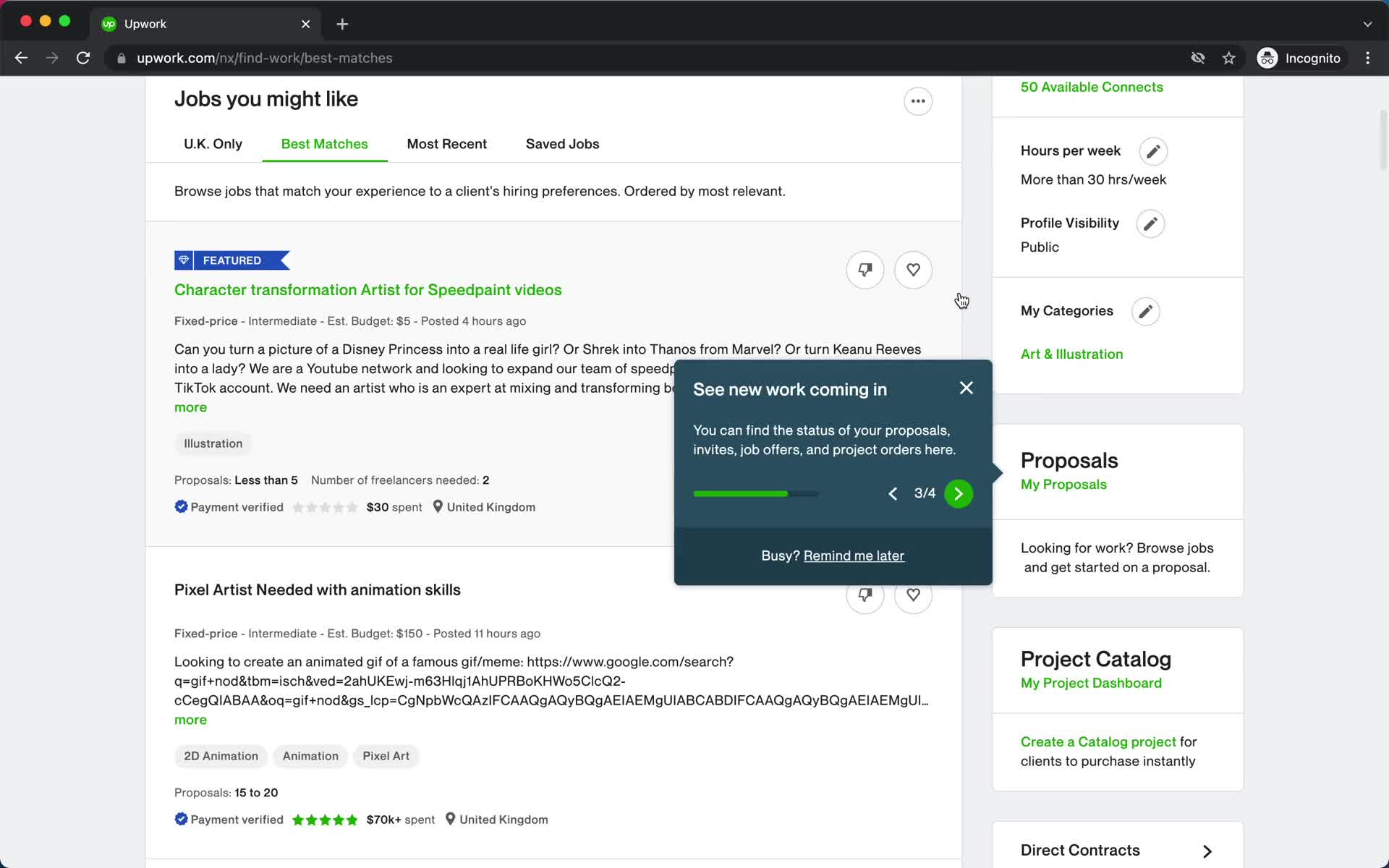Click the save/heart icon on Pixel Artist job
The width and height of the screenshot is (1389, 868).
pos(912,595)
